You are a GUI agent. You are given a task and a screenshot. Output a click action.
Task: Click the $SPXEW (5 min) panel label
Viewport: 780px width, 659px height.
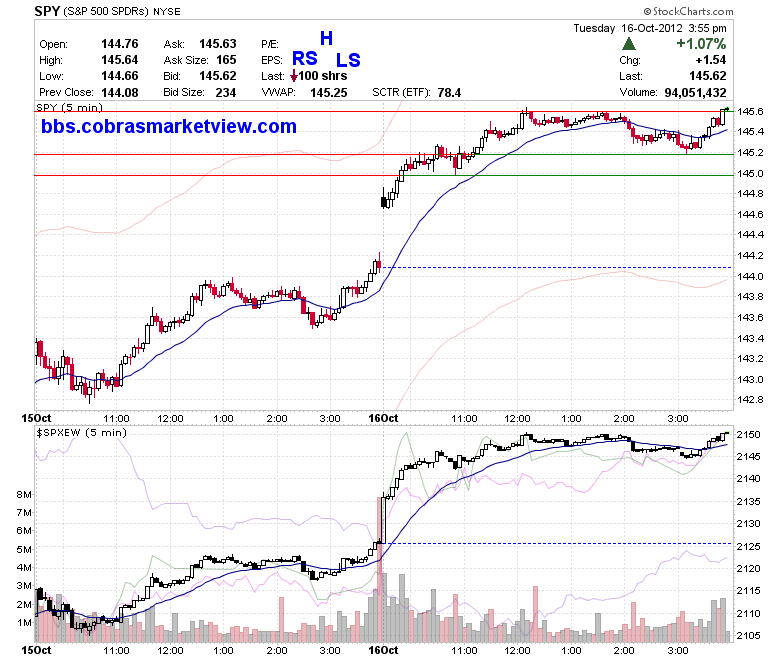82,432
